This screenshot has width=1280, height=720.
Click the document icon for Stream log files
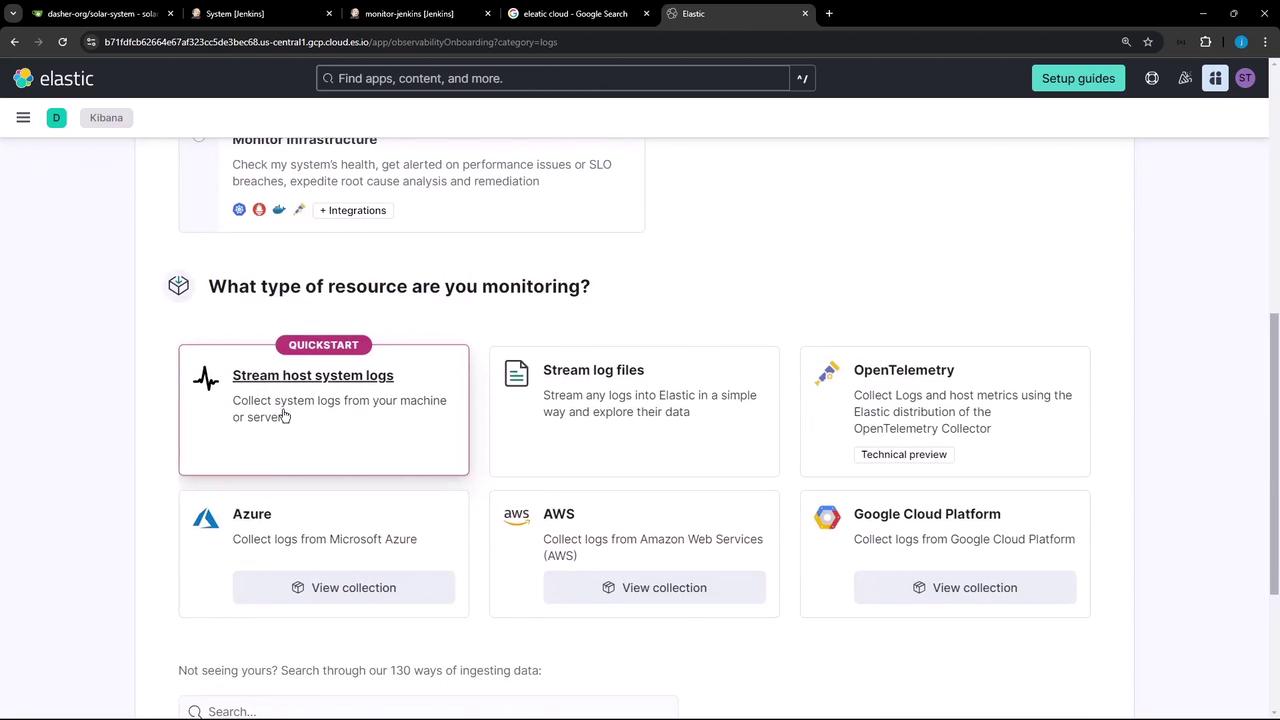(516, 373)
